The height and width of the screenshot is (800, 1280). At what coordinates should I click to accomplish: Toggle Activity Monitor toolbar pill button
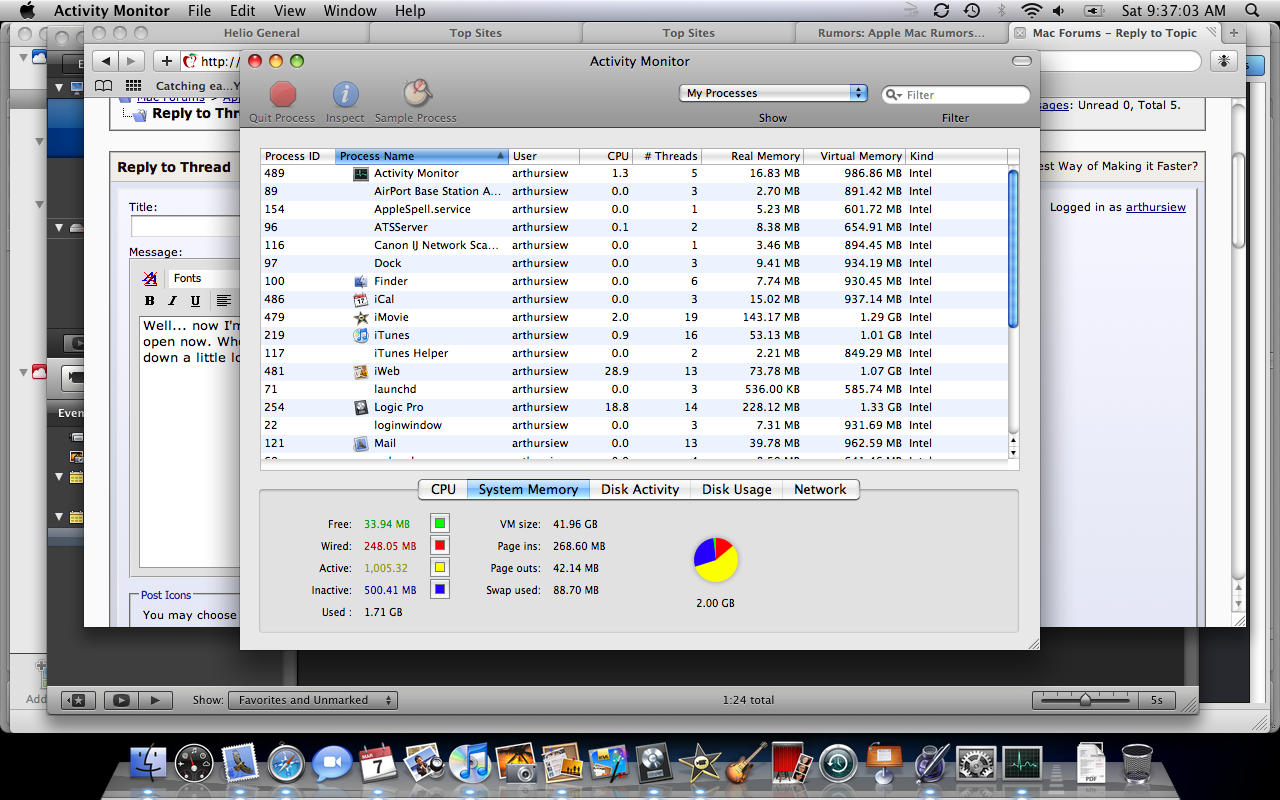(x=1021, y=61)
